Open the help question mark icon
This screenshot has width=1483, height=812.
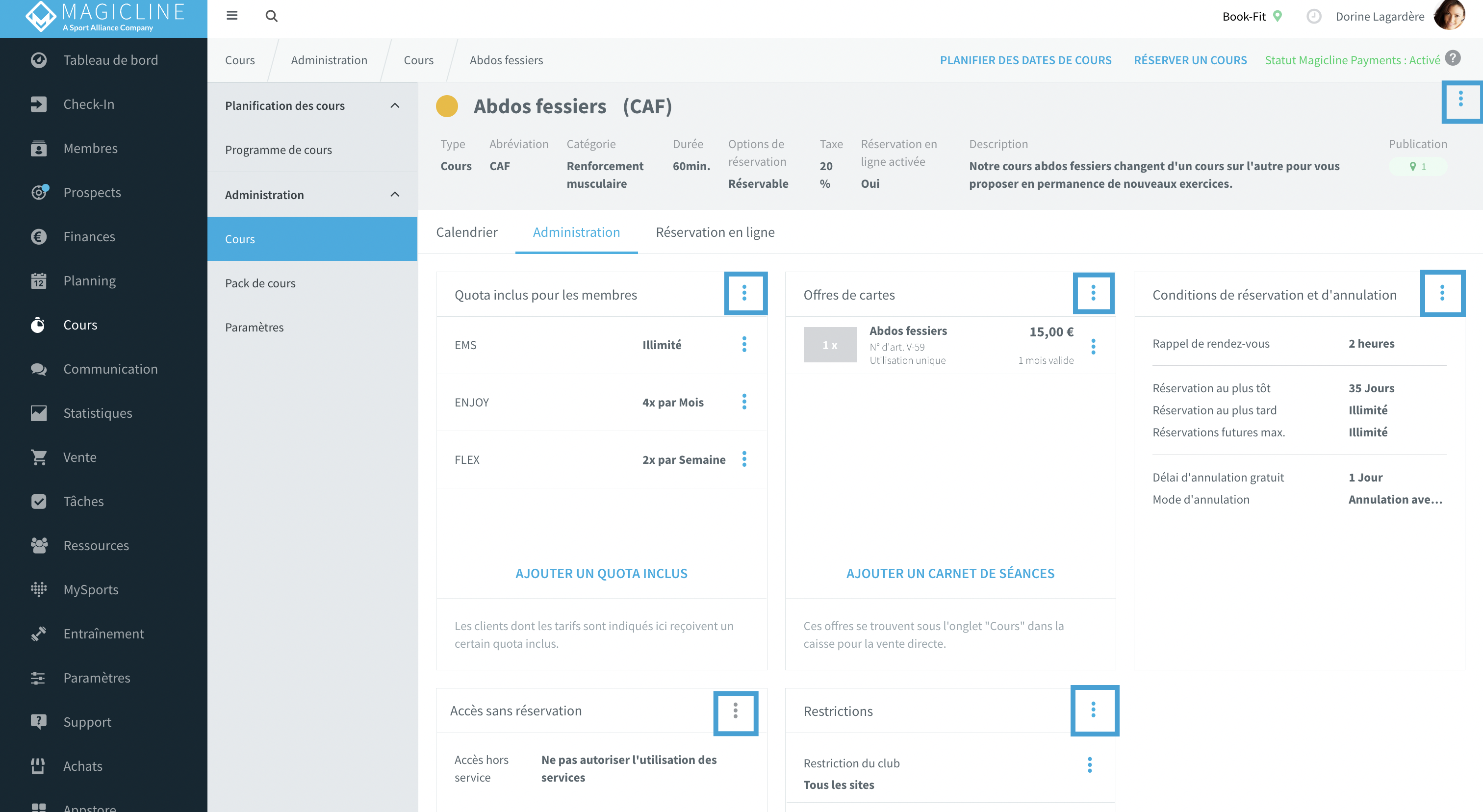pos(1453,59)
